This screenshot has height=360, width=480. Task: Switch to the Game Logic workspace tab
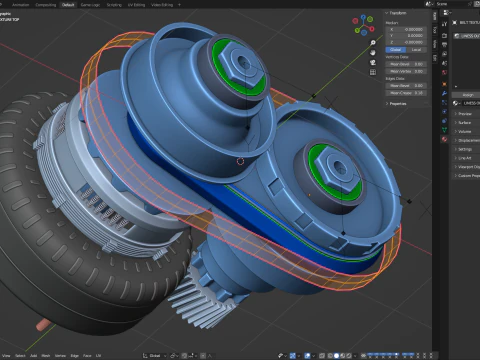pyautogui.click(x=90, y=5)
